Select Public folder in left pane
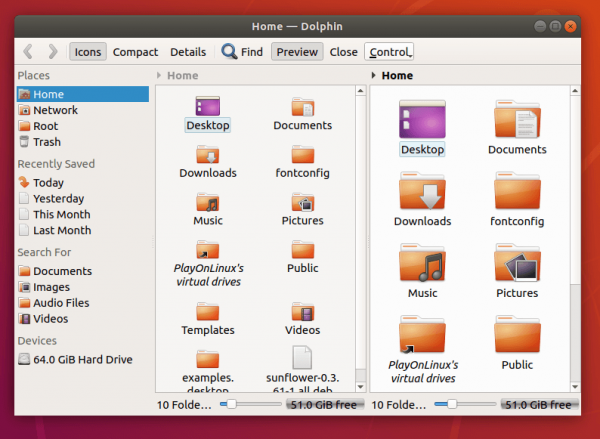Image resolution: width=600 pixels, height=439 pixels. 303,257
